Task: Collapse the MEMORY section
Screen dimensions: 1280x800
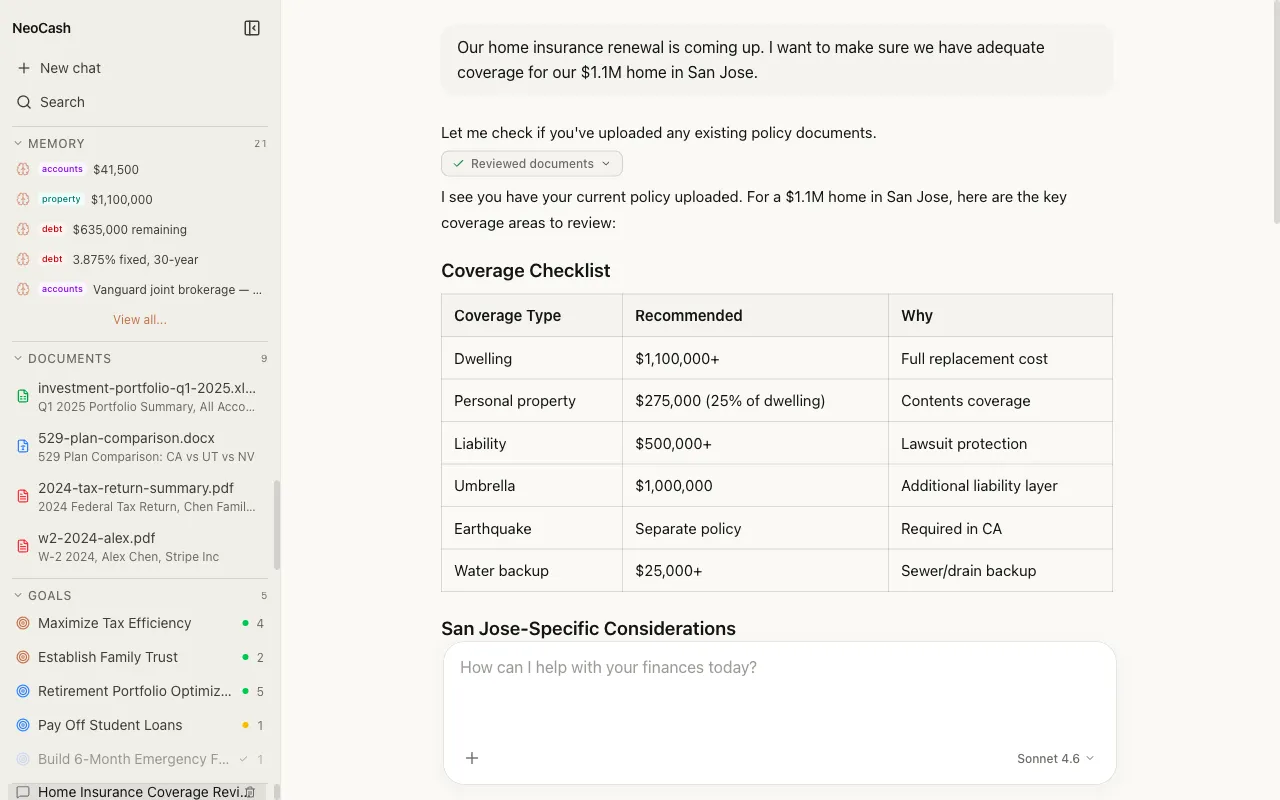Action: 18,143
